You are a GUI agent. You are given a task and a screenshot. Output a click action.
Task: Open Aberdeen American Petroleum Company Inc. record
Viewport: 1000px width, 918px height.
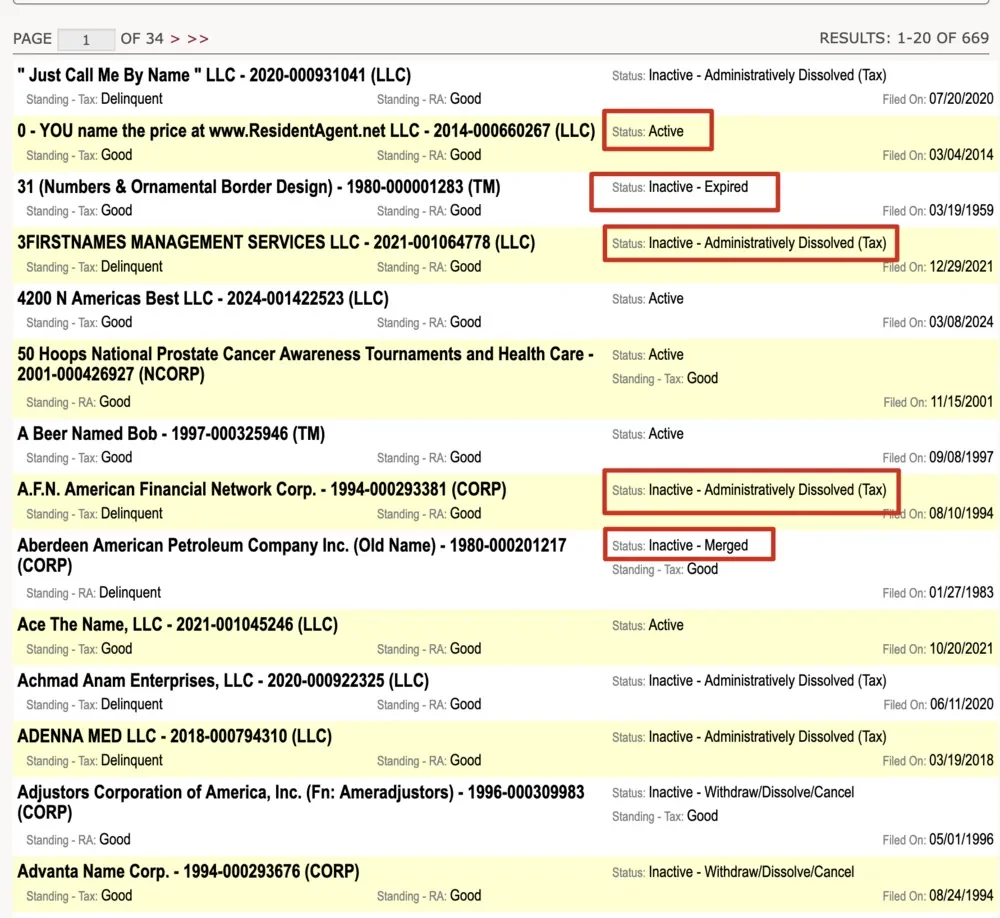[x=292, y=555]
